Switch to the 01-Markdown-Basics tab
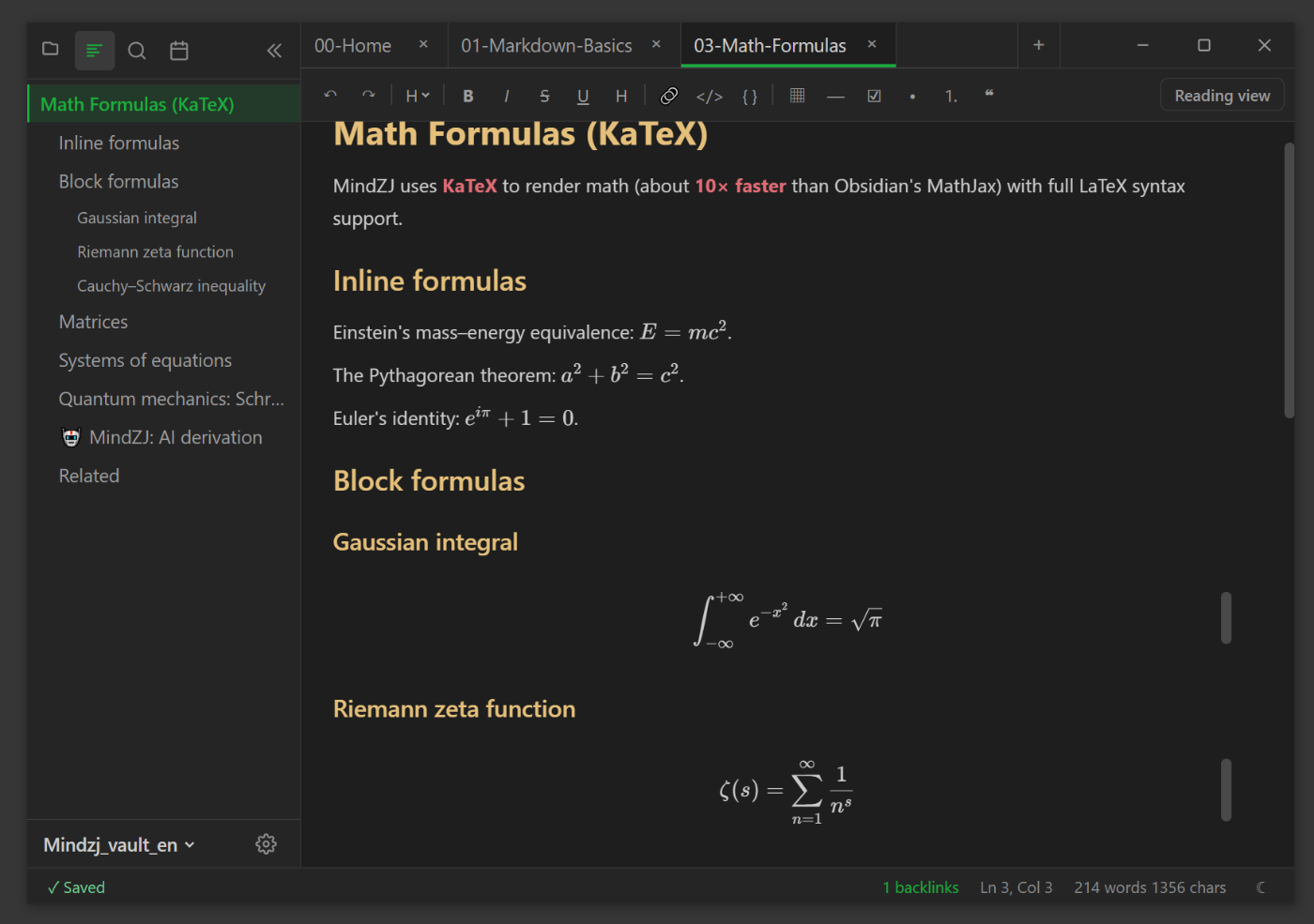1314x924 pixels. click(546, 46)
